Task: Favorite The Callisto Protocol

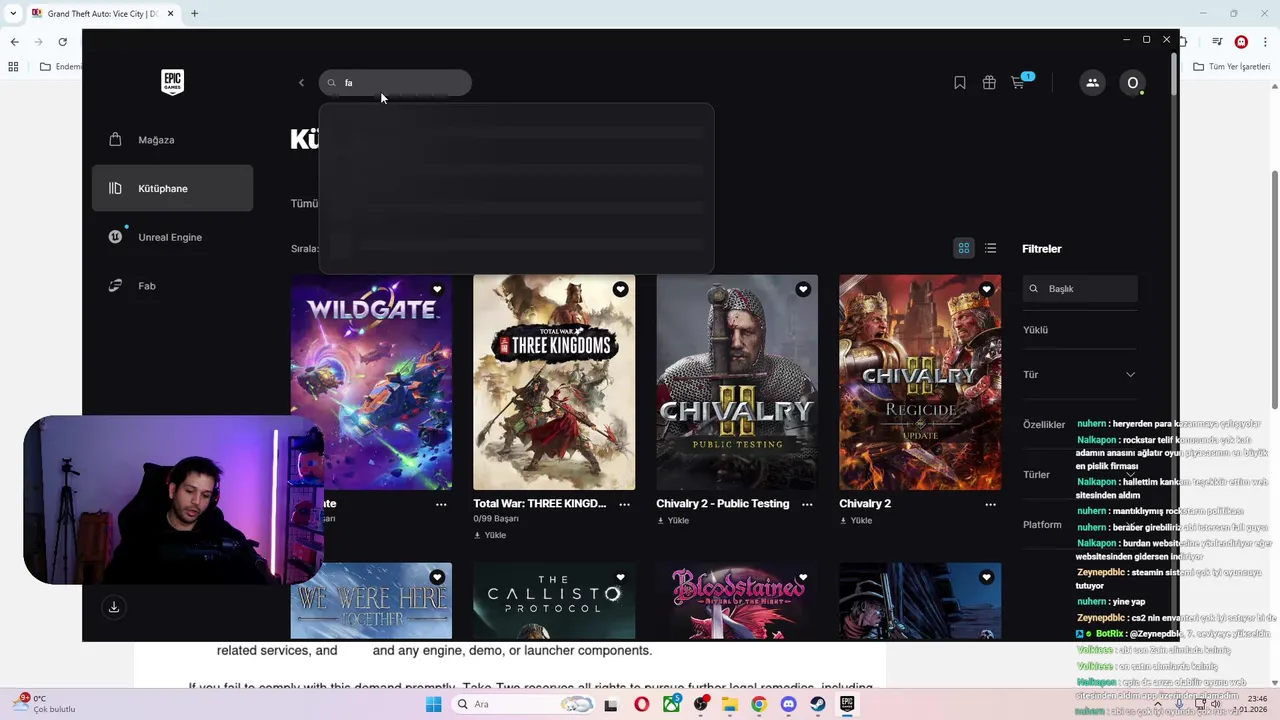Action: pyautogui.click(x=620, y=577)
